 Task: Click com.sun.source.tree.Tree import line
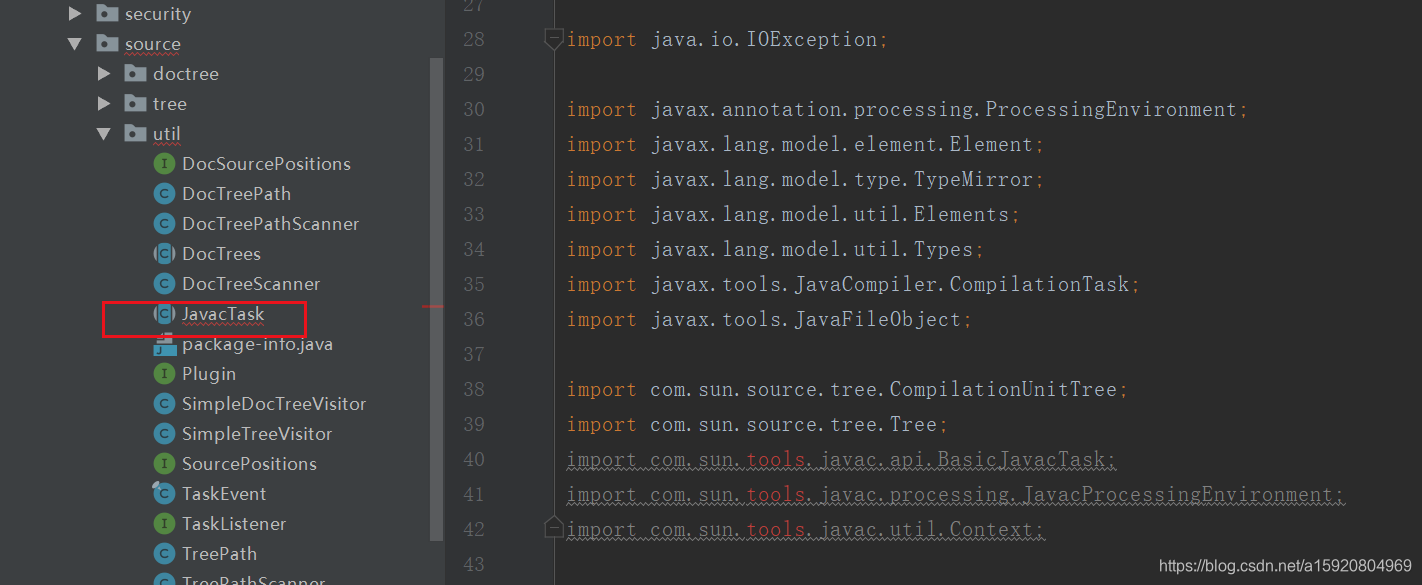pos(758,425)
